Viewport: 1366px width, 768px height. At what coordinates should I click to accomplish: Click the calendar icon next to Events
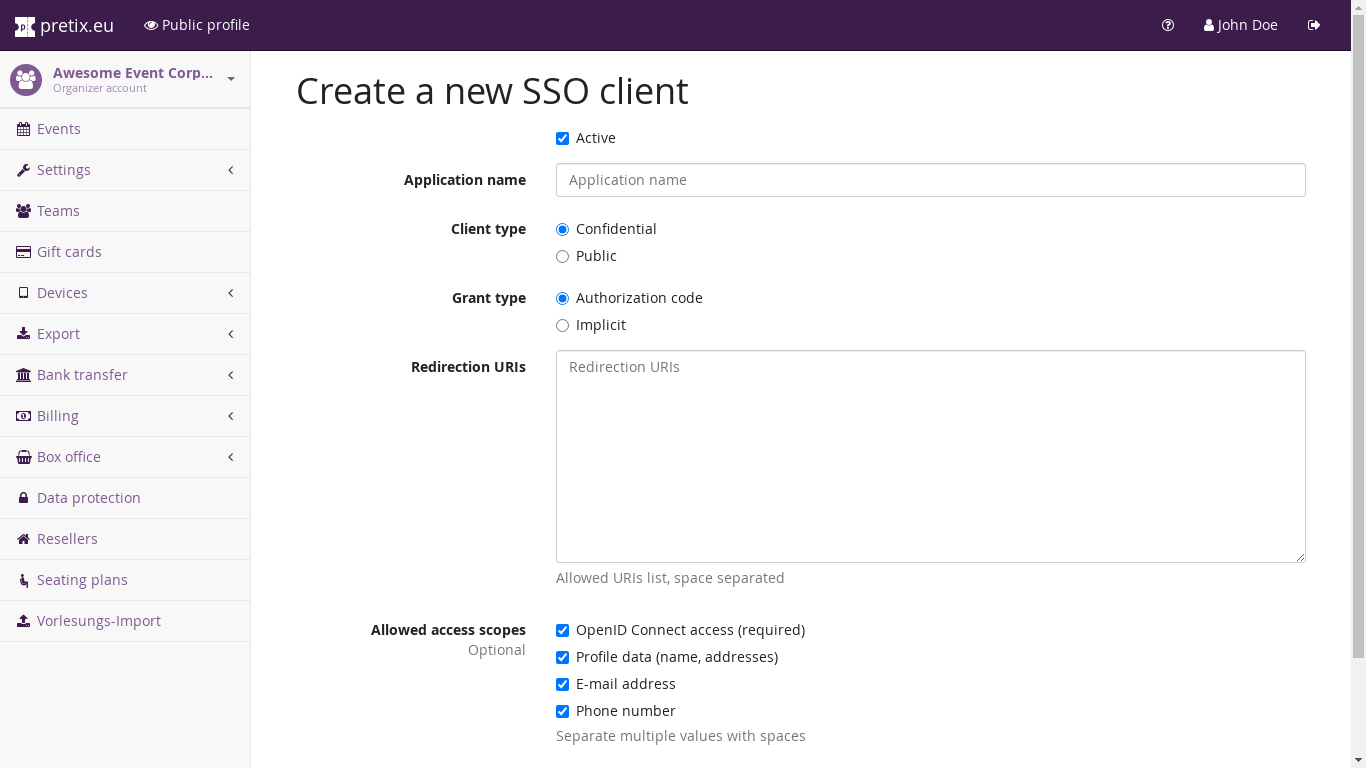[23, 129]
